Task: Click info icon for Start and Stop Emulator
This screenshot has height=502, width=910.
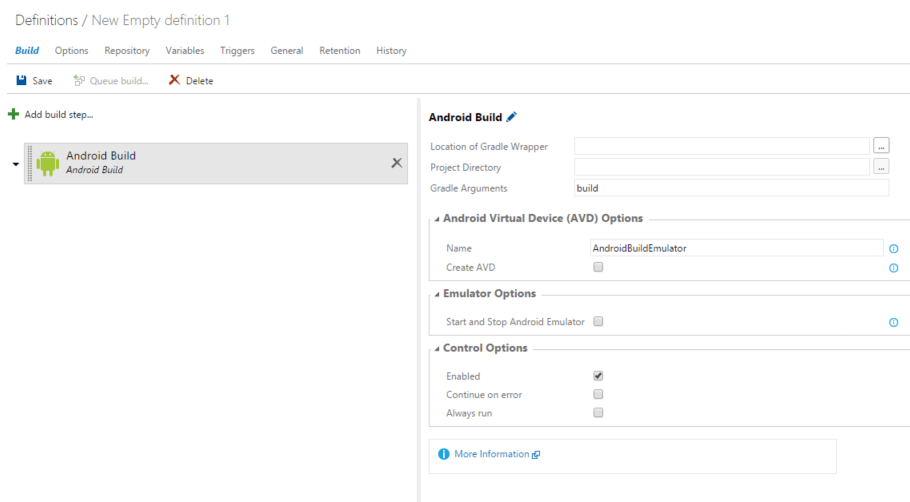Action: point(893,322)
